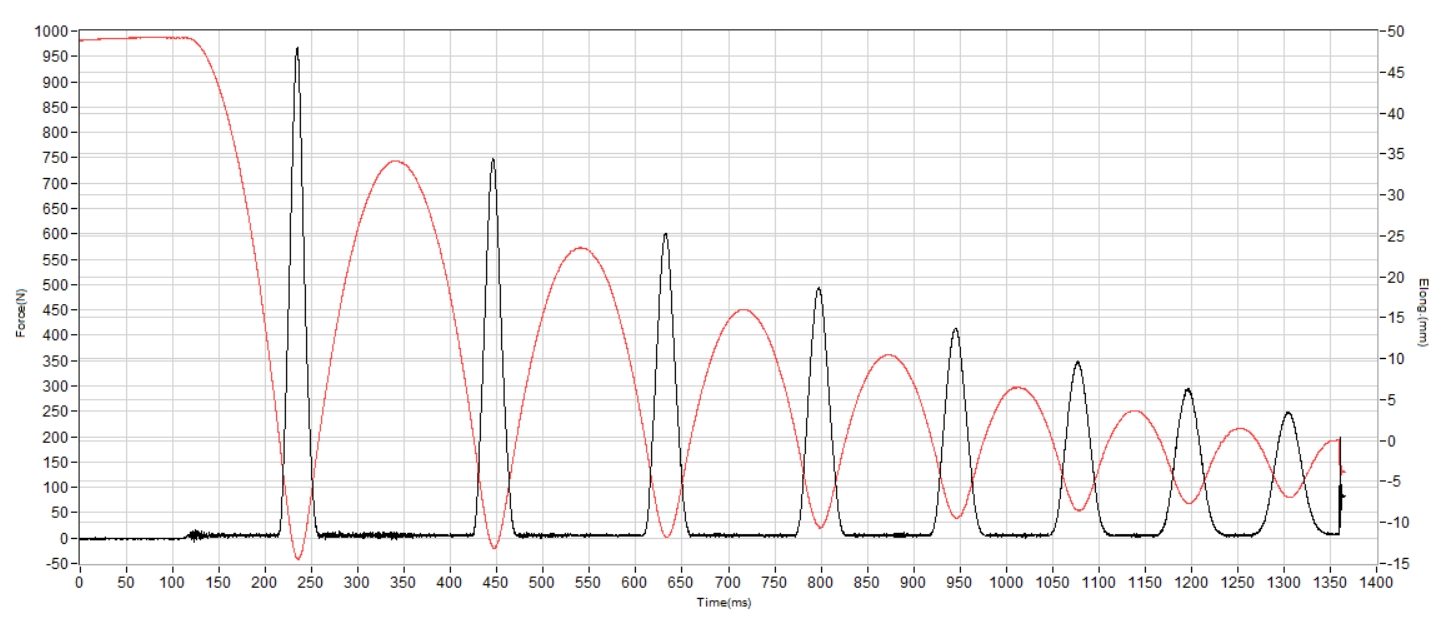The width and height of the screenshot is (1443, 625).
Task: Click the Force(N) axis title
Action: pyautogui.click(x=20, y=299)
